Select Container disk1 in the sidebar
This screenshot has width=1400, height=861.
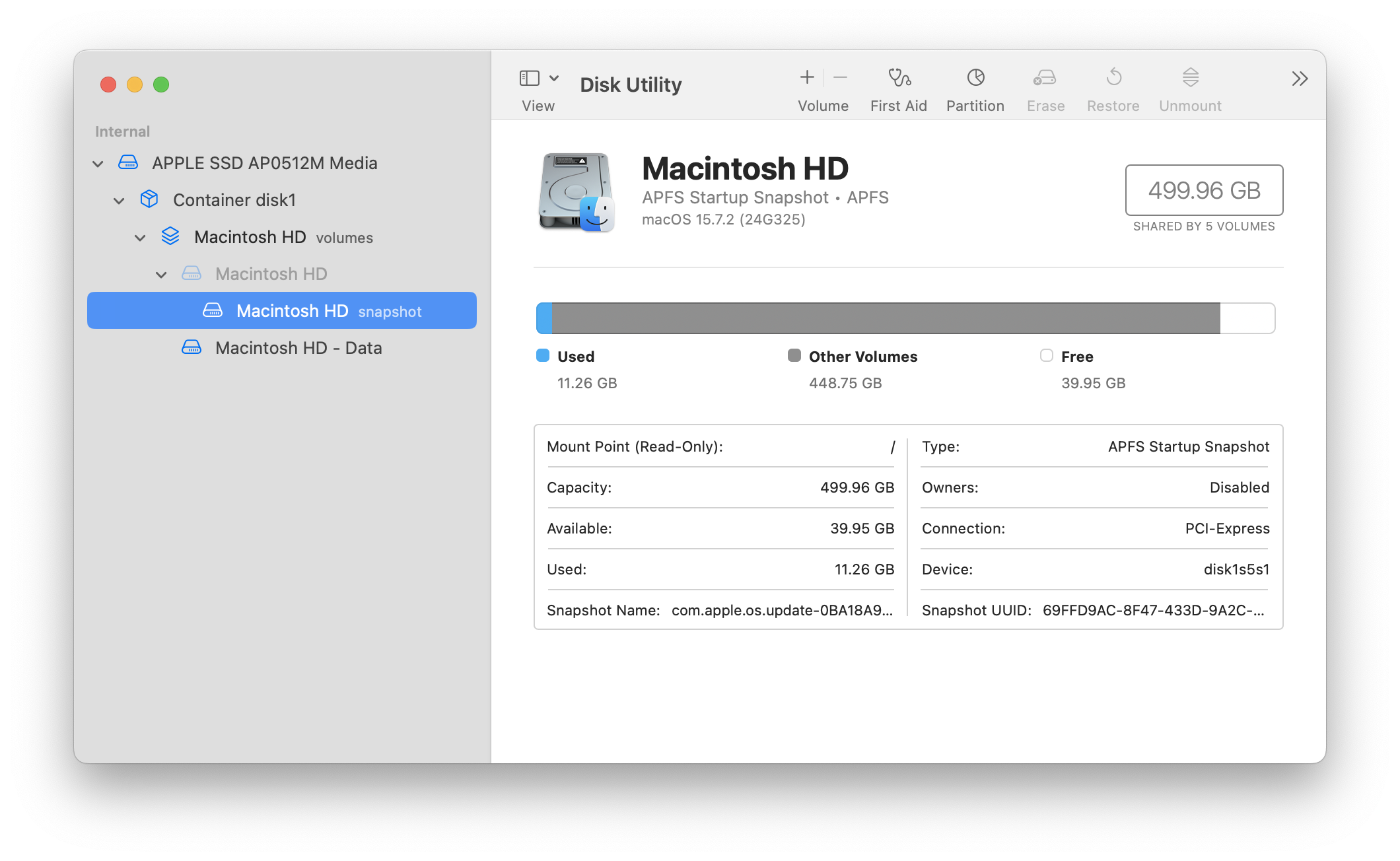click(x=234, y=200)
